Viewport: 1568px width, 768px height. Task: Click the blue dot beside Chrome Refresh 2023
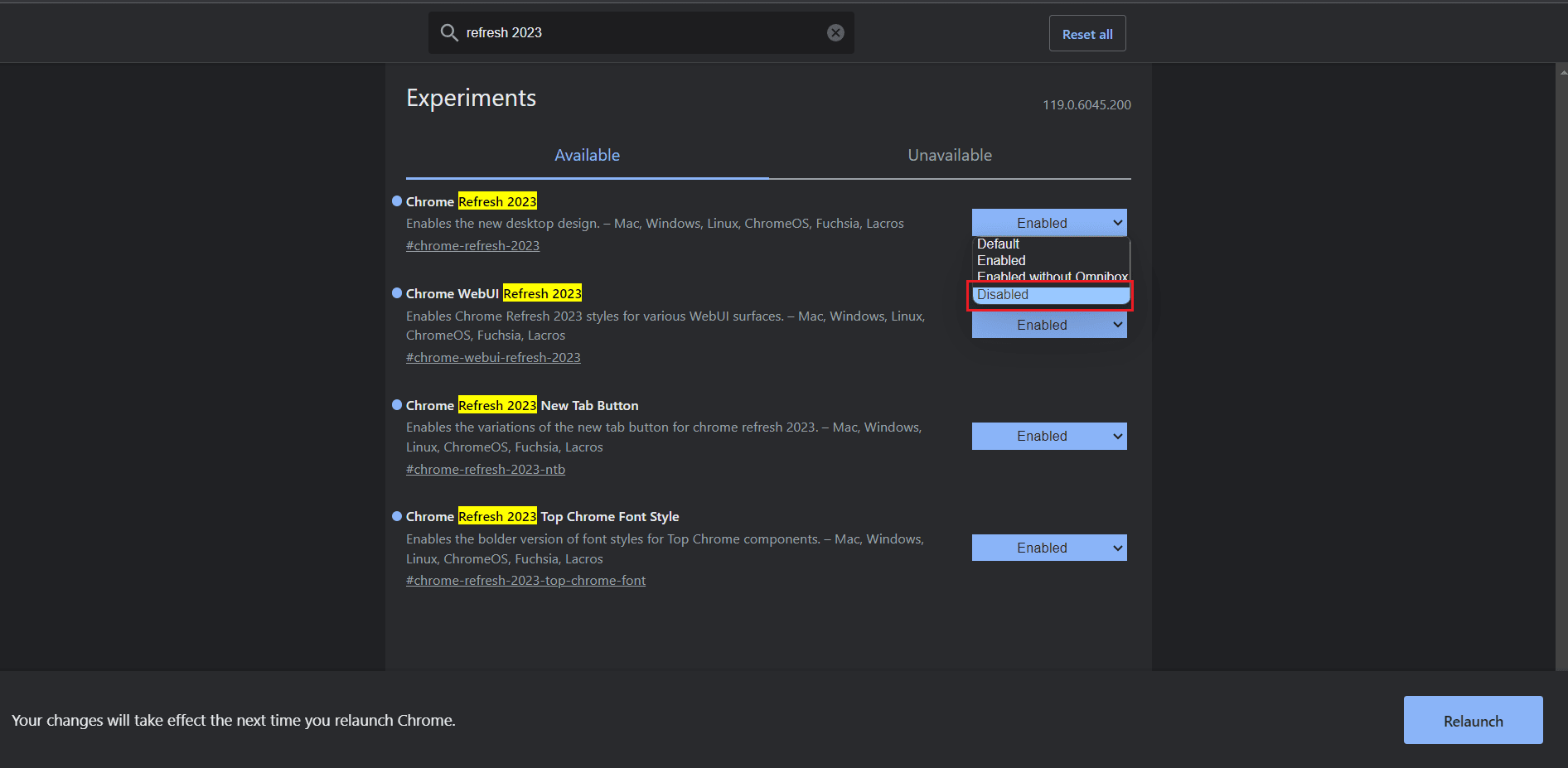tap(397, 201)
